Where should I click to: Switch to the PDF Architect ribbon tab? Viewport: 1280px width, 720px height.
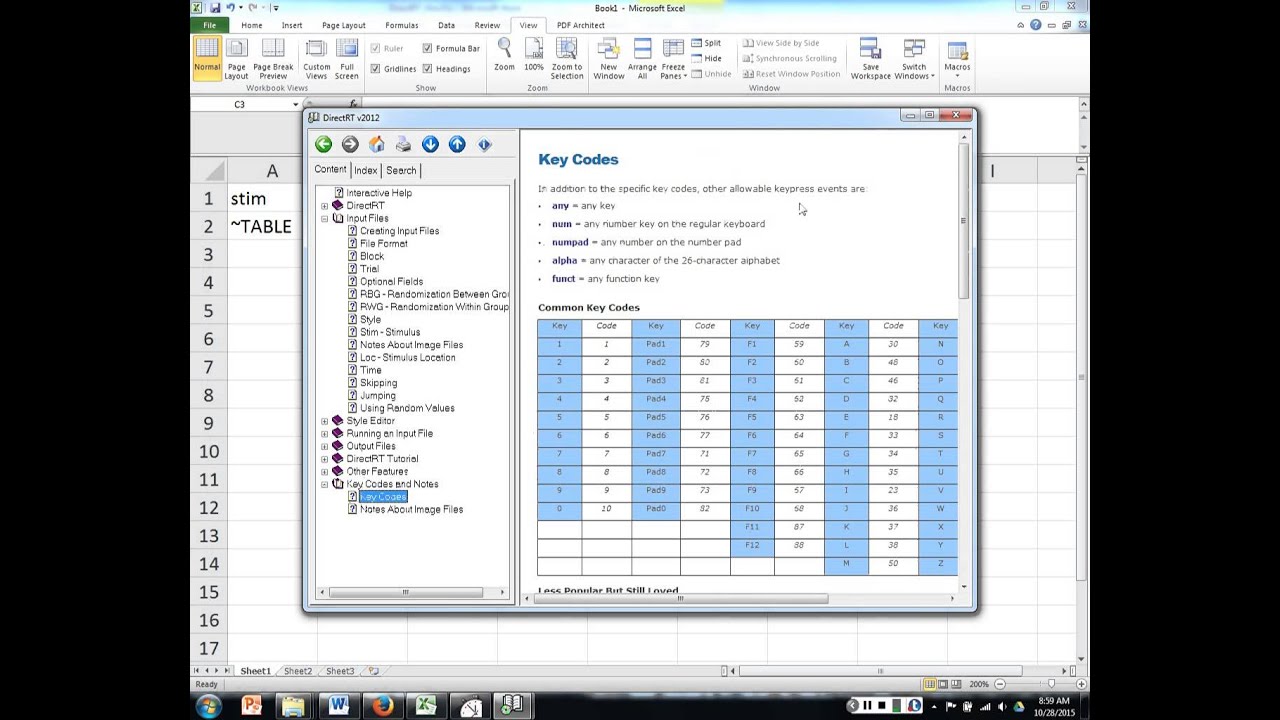tap(581, 25)
